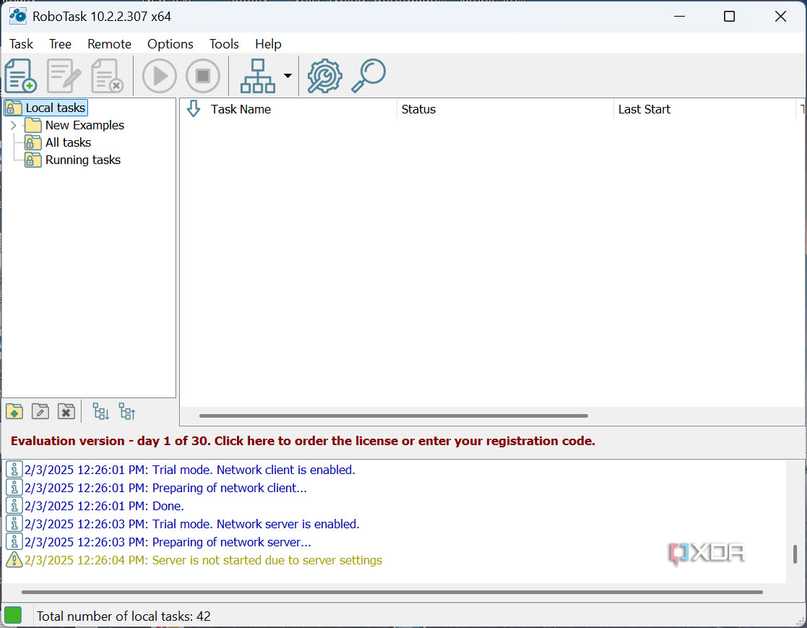Select the Local tasks tree node
The width and height of the screenshot is (807, 628).
(x=55, y=108)
